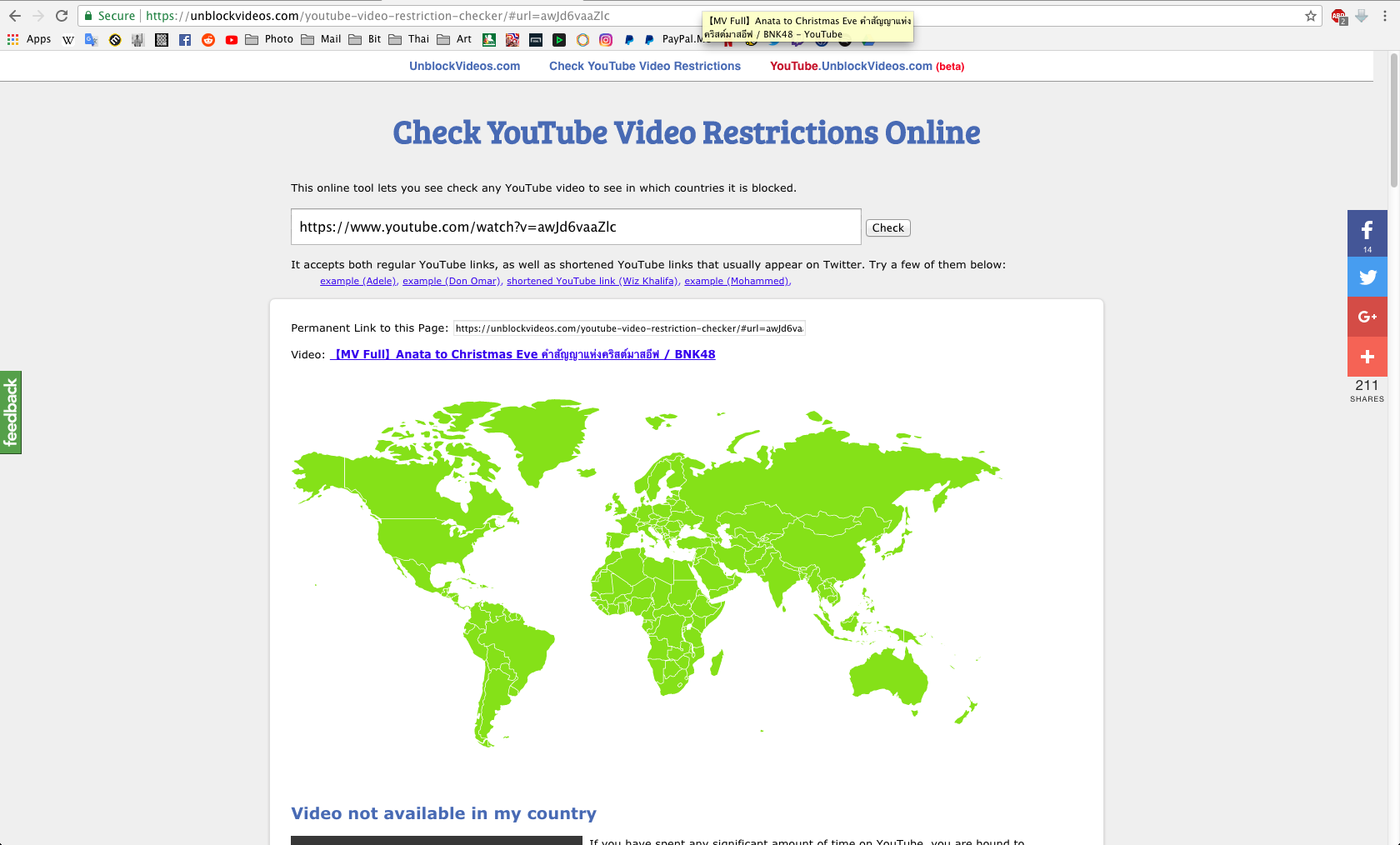Click the "Check YouTube Video Restrictions Online" heading
Screen dimensions: 1400x845
687,132
